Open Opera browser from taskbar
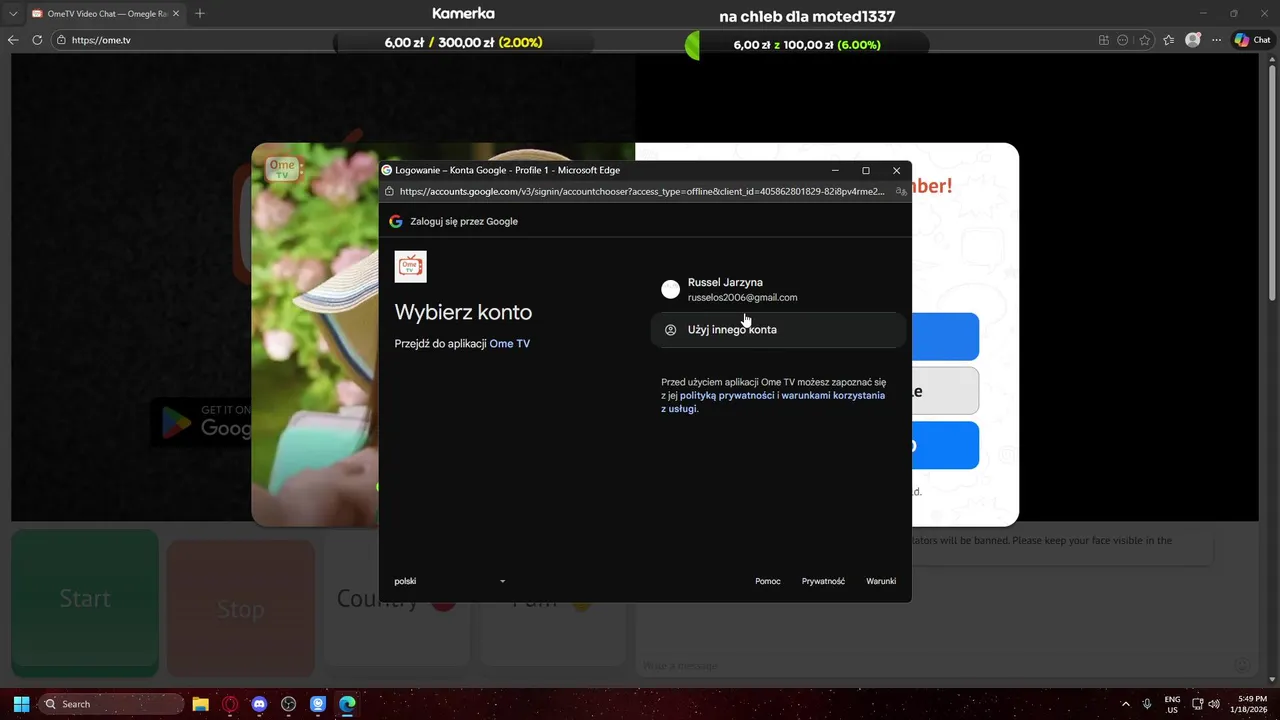The image size is (1280, 720). 230,704
